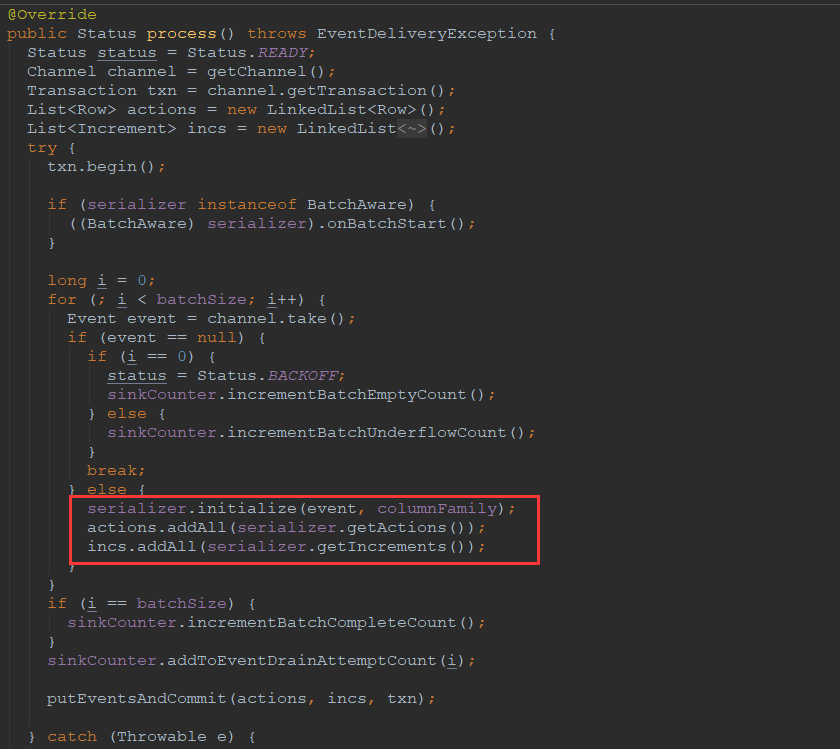Click actions.addAll statement
The height and width of the screenshot is (749, 840).
286,528
